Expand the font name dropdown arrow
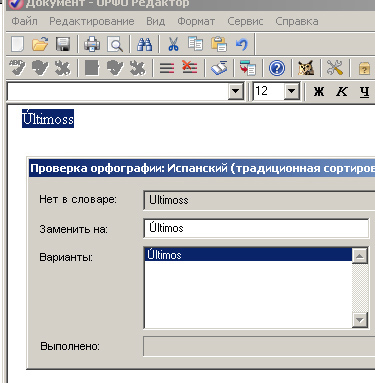 236,91
